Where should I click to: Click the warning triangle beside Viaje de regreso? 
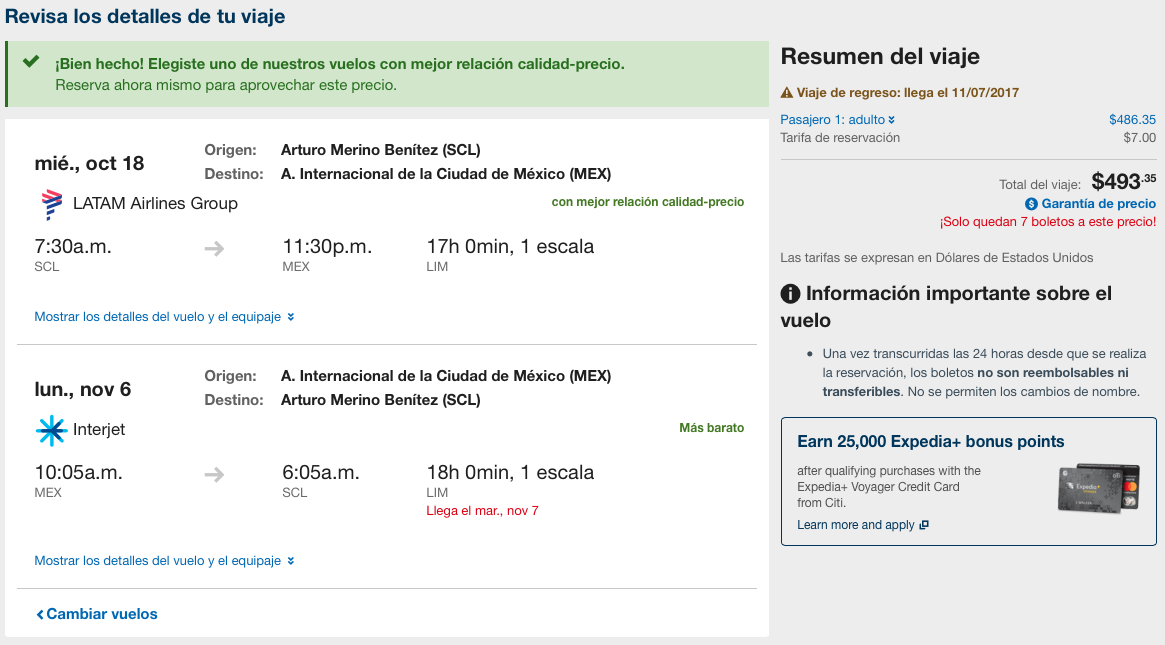[787, 93]
